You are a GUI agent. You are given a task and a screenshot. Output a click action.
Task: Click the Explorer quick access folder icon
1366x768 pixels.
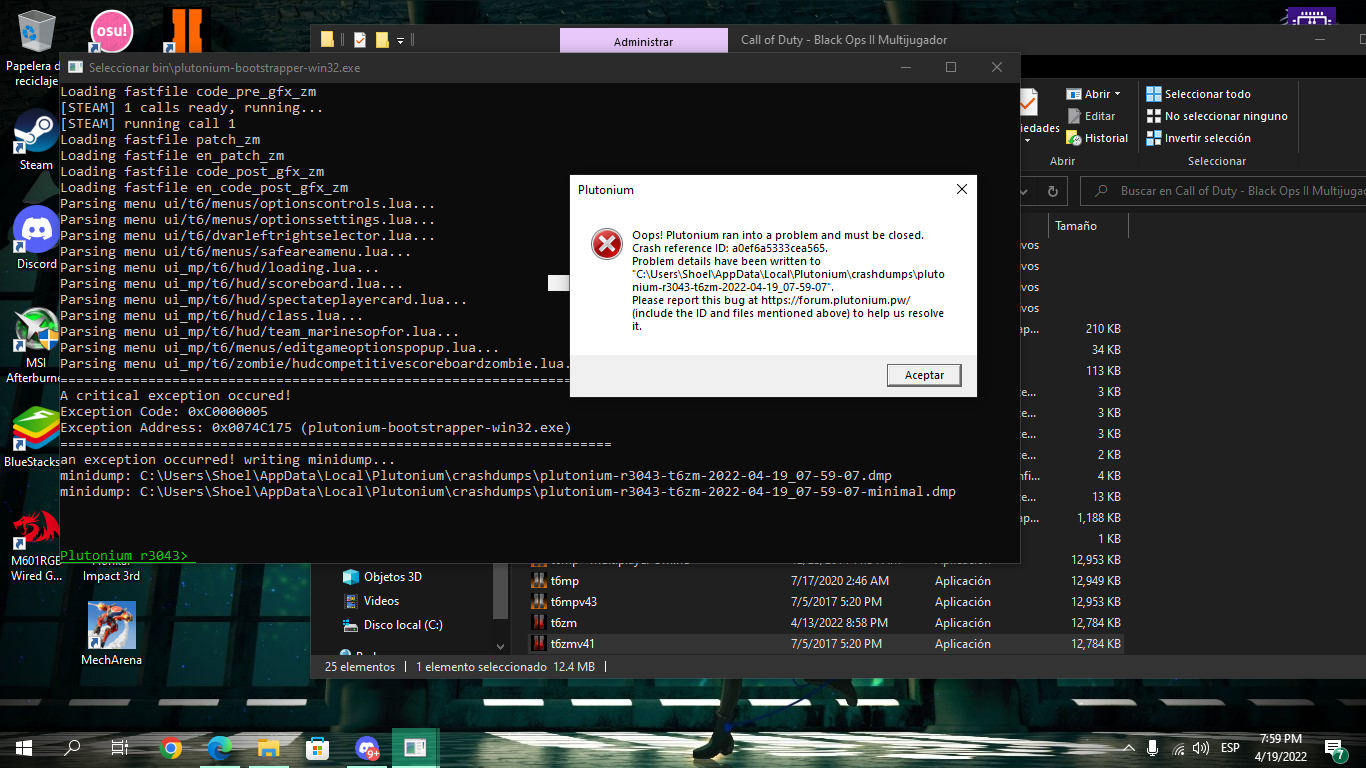tap(327, 40)
